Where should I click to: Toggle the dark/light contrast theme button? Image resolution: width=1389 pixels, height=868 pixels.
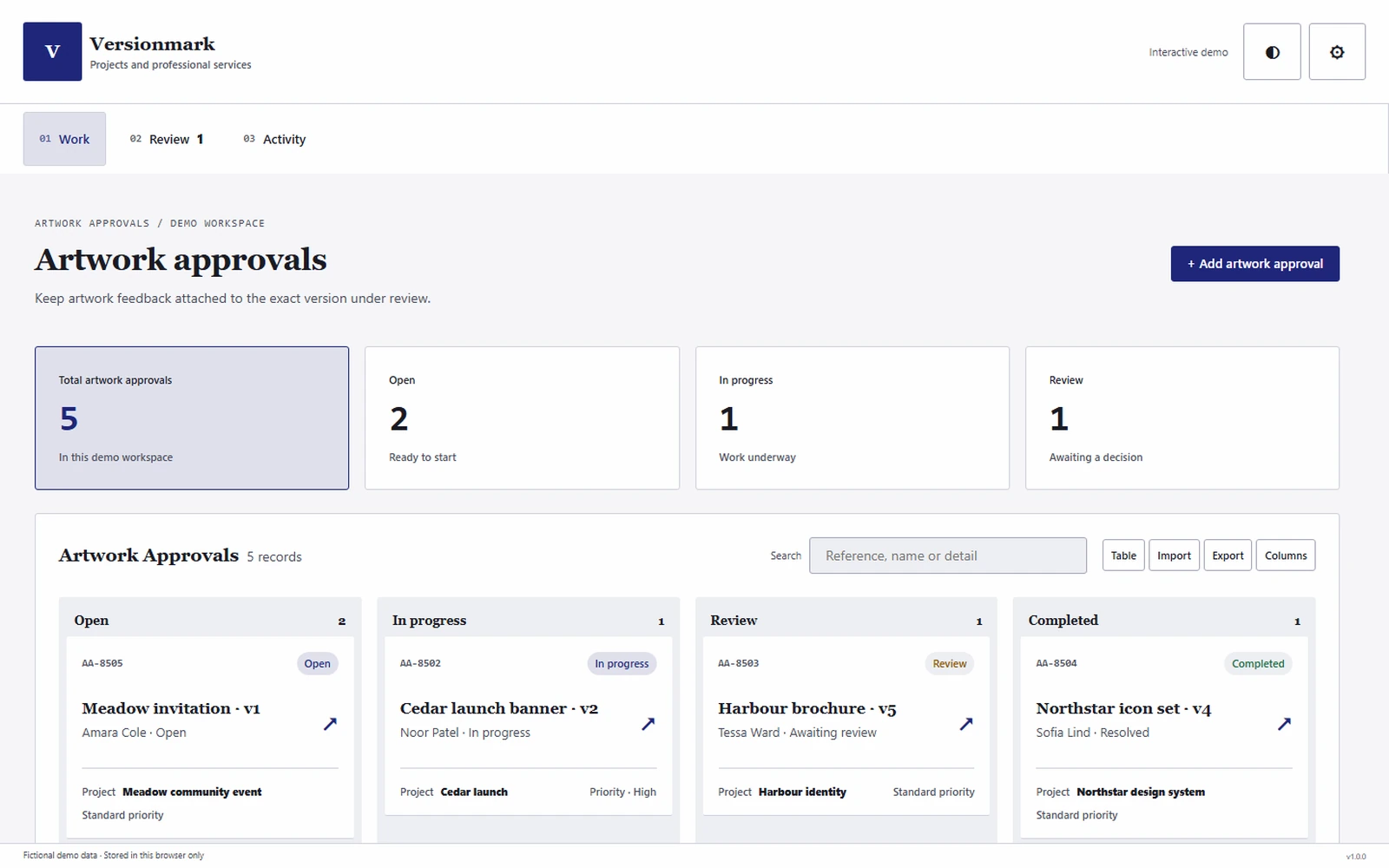1272,52
